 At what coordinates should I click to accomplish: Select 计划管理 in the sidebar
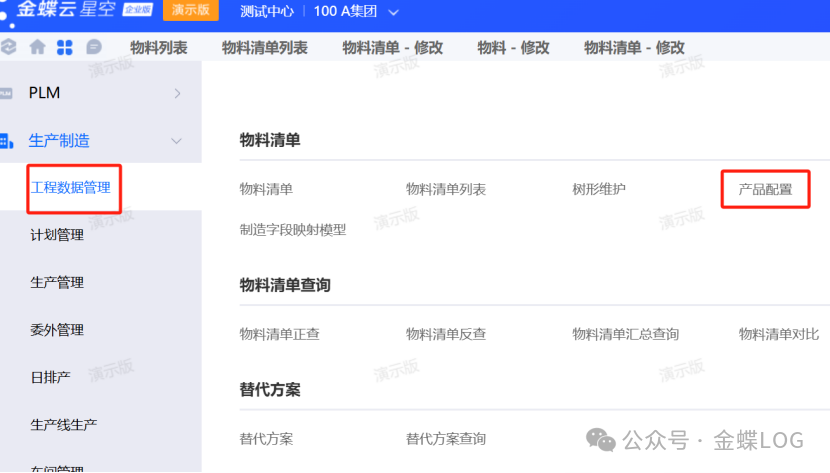(57, 235)
